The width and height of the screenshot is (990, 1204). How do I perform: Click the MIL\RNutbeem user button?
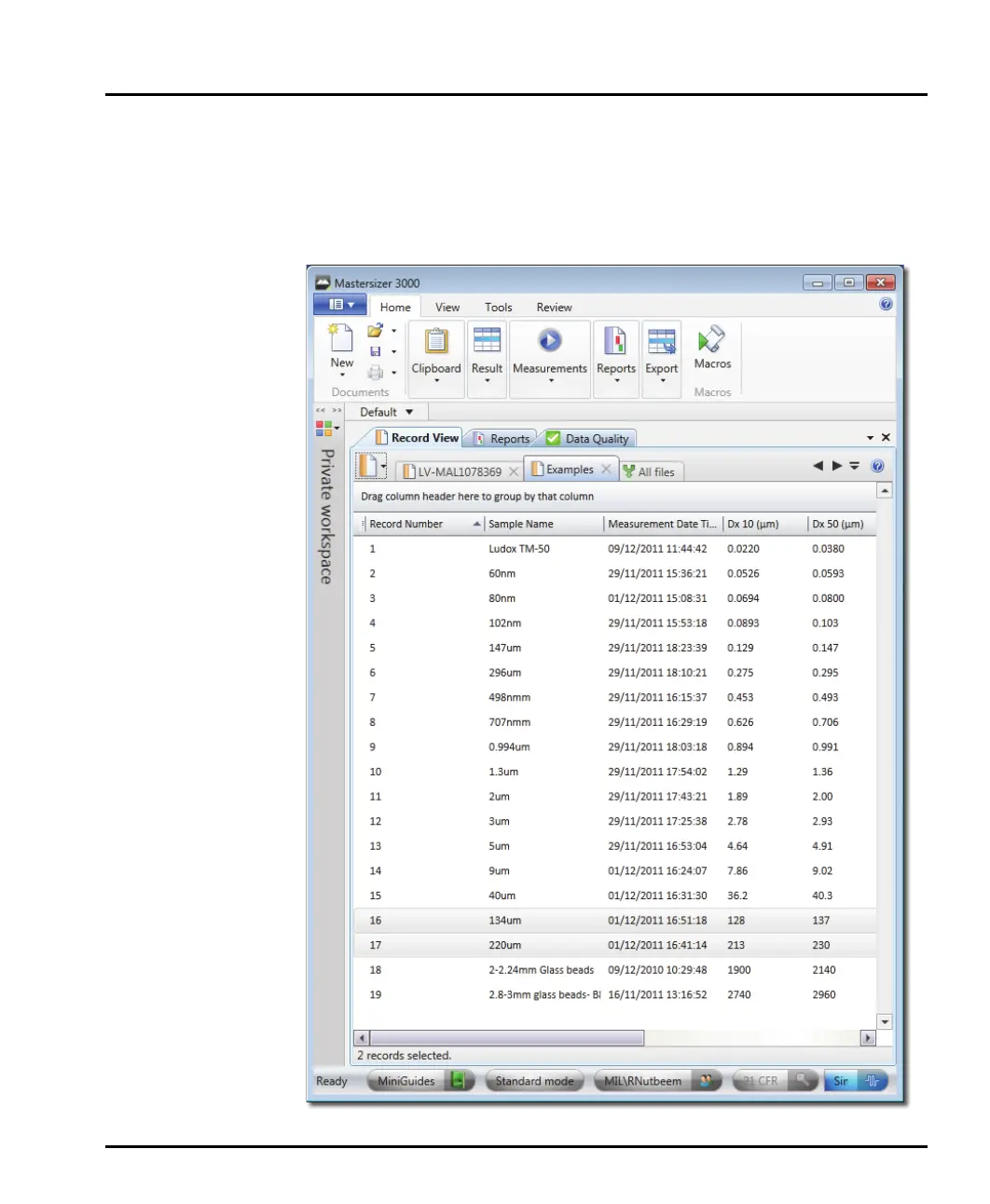click(x=658, y=1081)
